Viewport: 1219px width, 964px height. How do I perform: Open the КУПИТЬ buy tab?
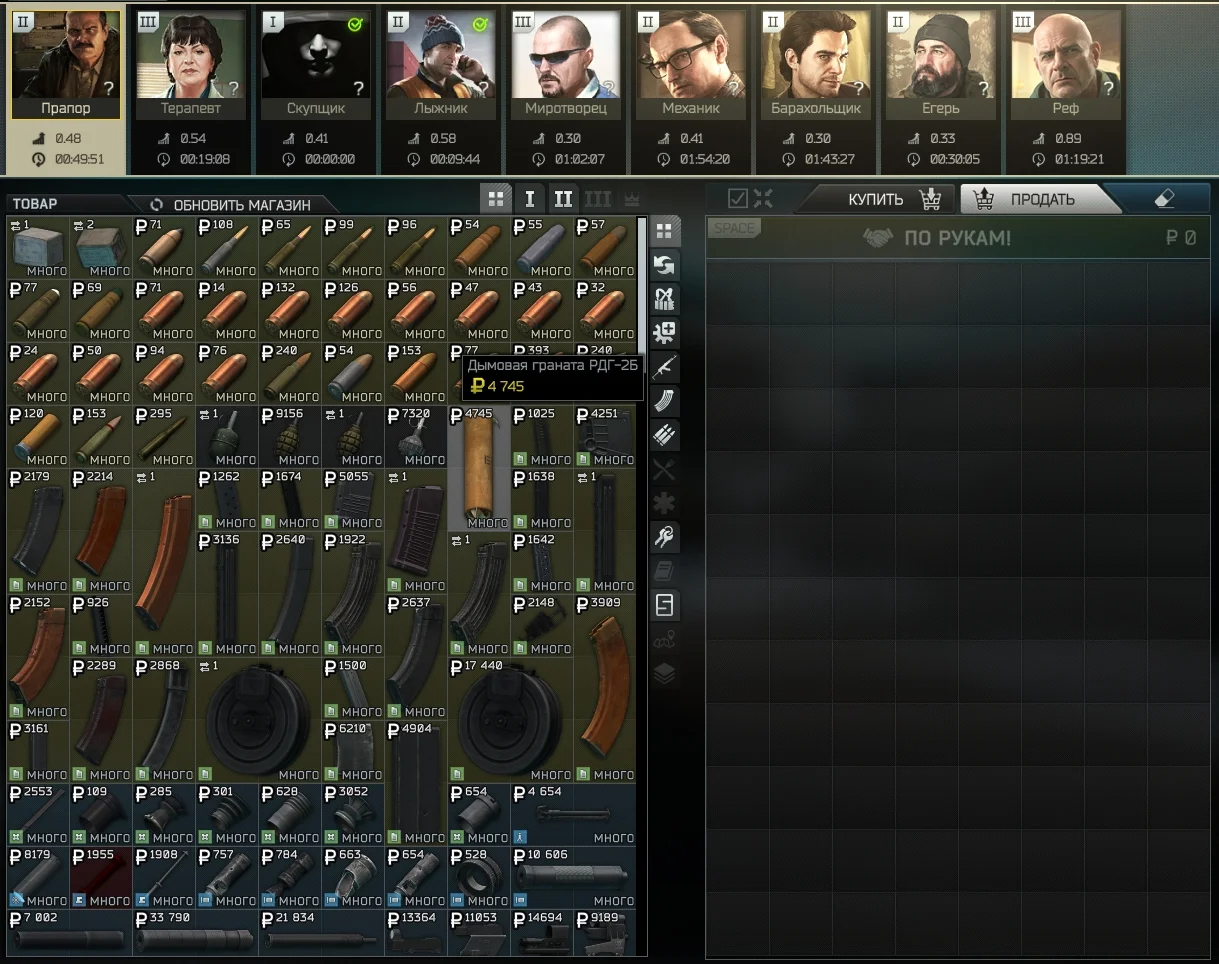click(x=877, y=199)
